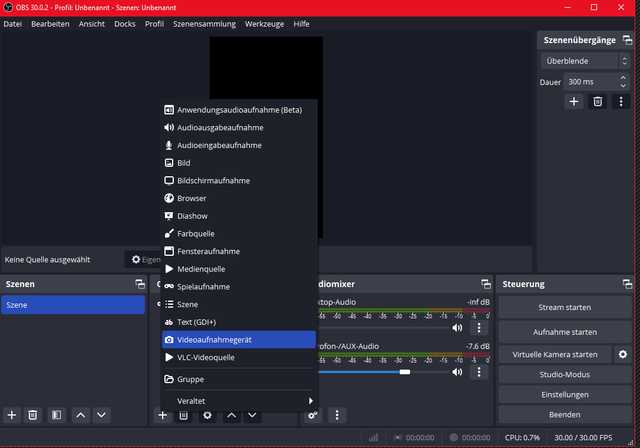The width and height of the screenshot is (640, 448).
Task: Choose Videoaufnahmegerät source
Action: click(x=239, y=339)
